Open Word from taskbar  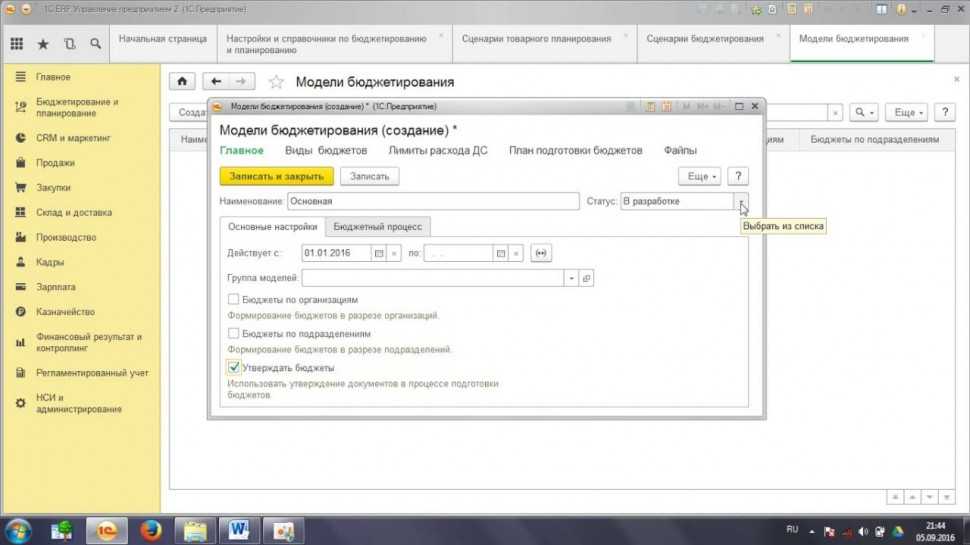[x=239, y=531]
